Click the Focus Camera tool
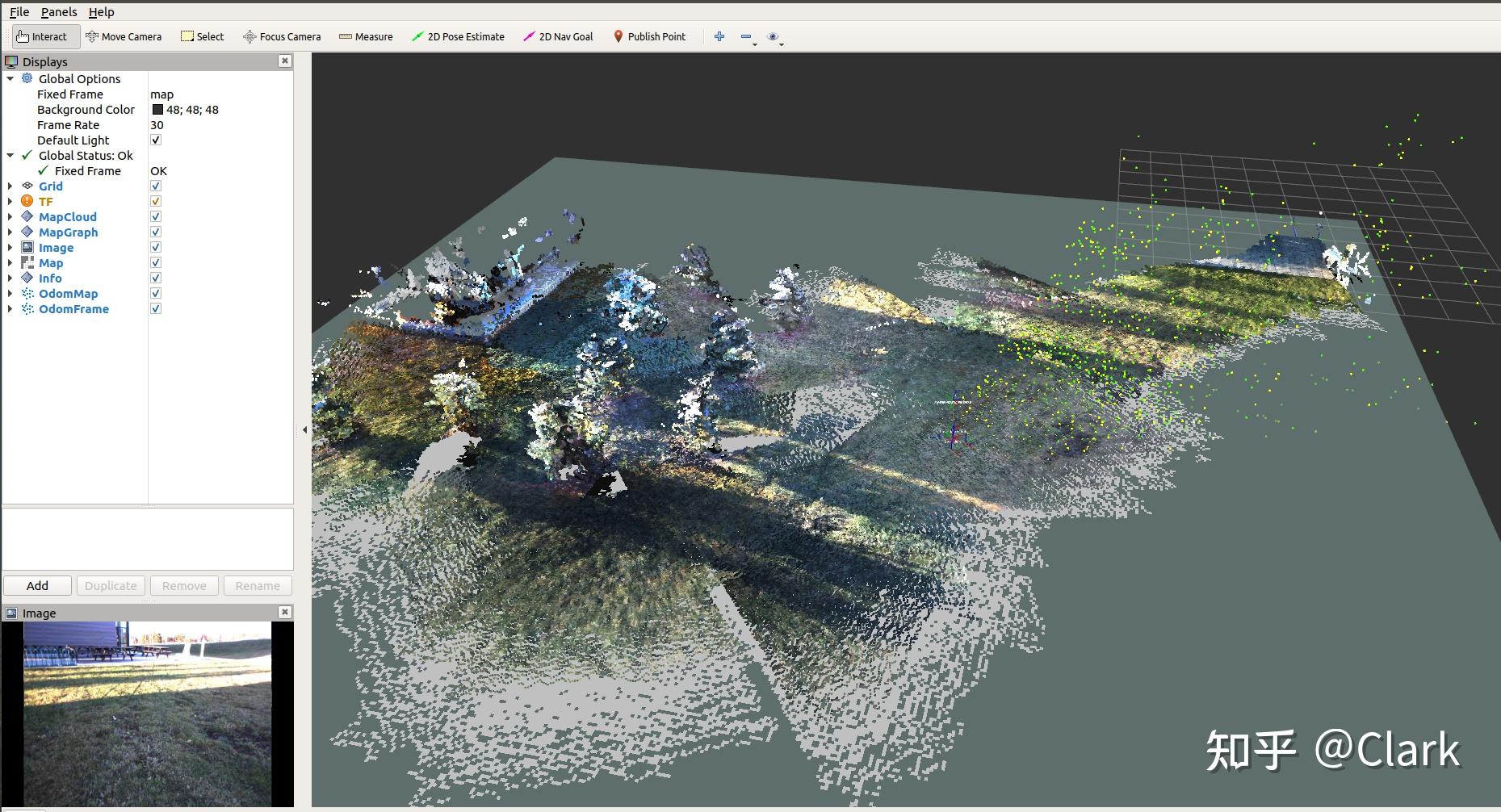 [x=281, y=36]
